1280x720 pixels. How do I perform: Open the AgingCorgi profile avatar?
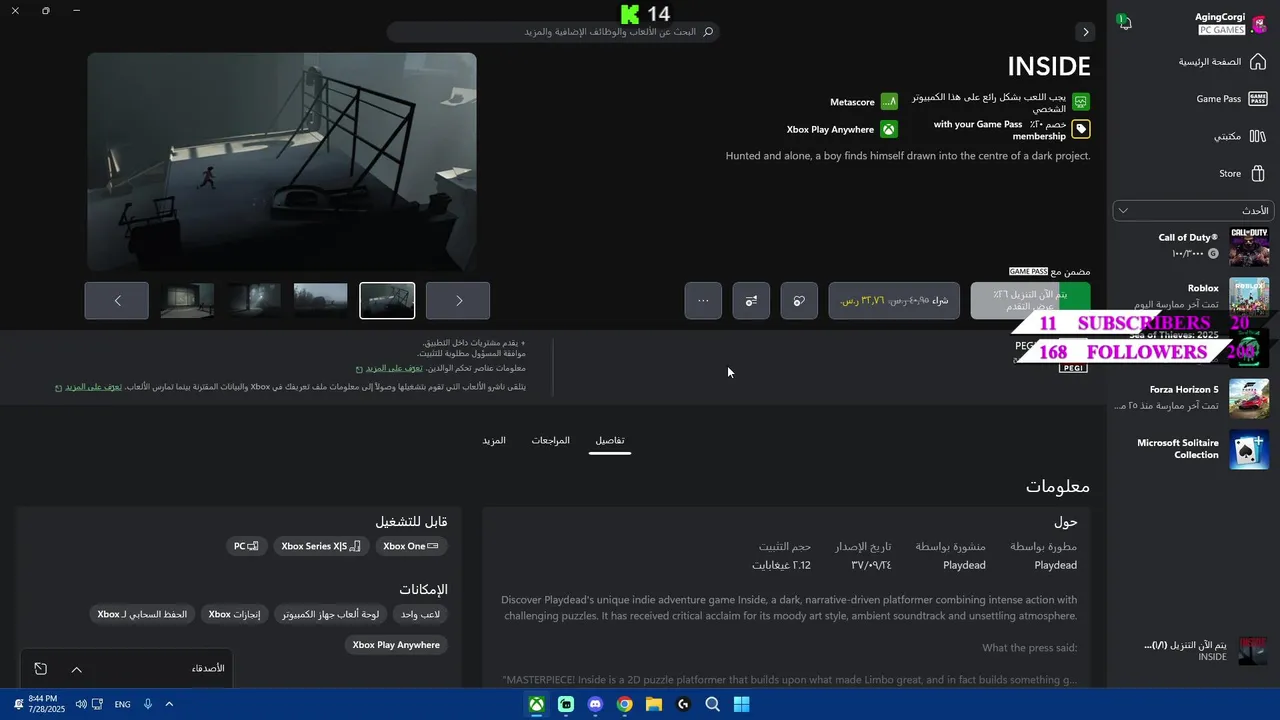pos(1260,24)
